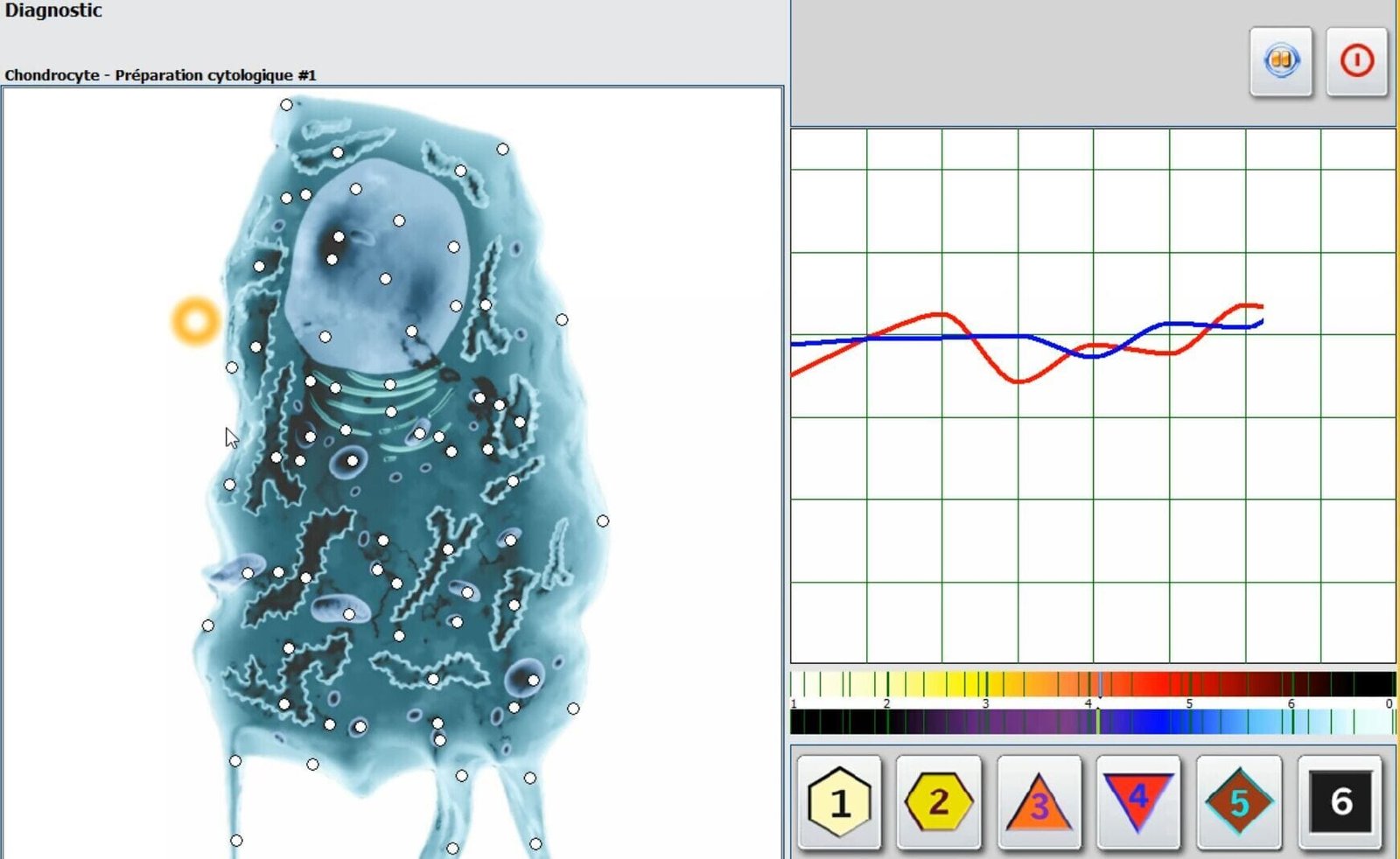Pick the orange triangle number 3 icon
1400x859 pixels.
tap(1039, 803)
